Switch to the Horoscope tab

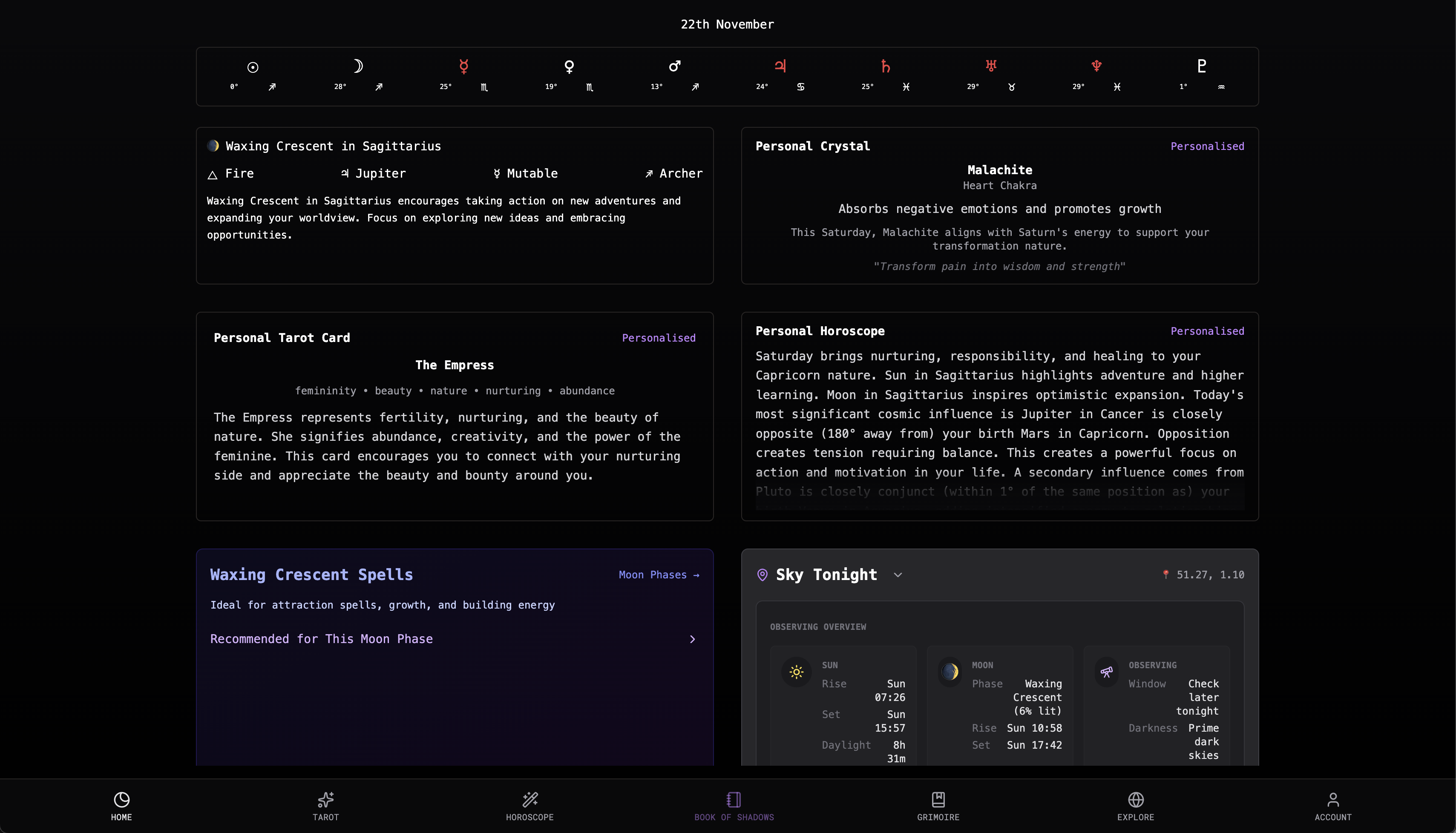(x=530, y=806)
